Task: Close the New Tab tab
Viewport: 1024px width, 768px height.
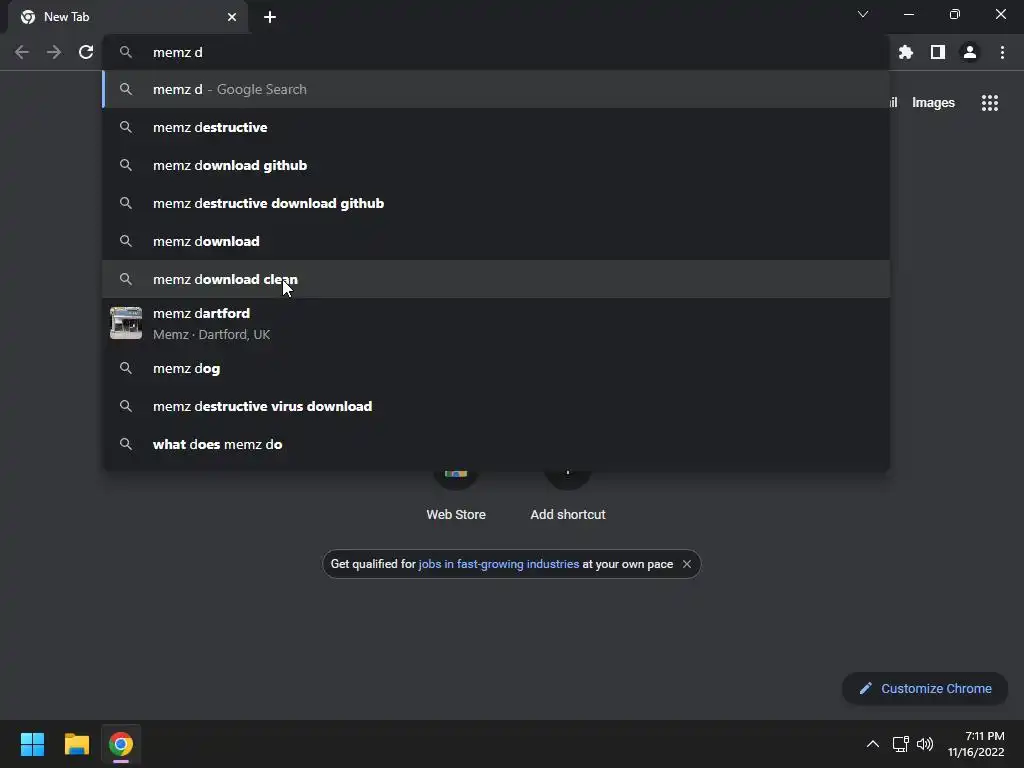Action: 232,17
